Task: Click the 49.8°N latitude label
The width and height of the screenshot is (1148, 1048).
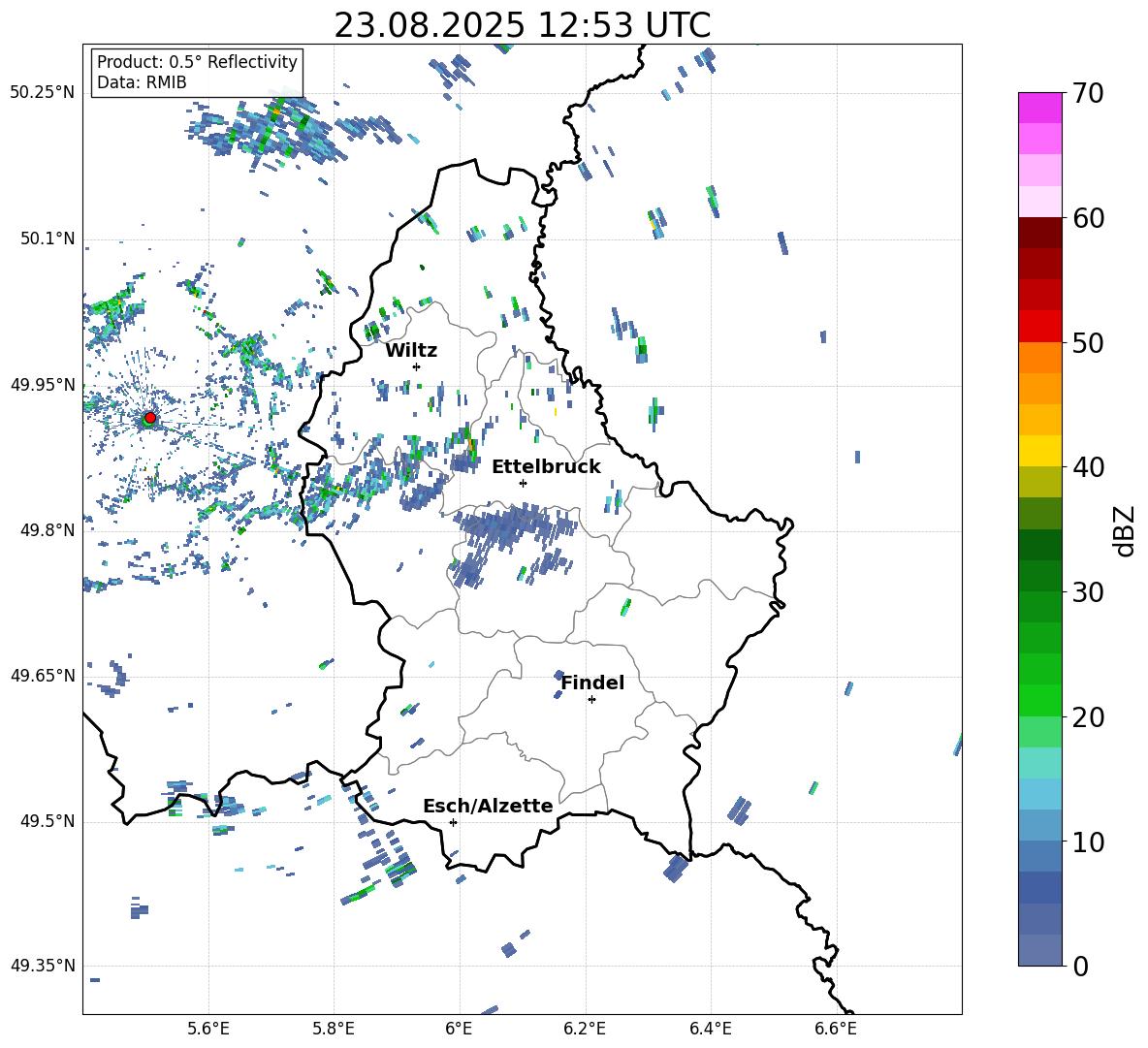Action: [x=47, y=530]
